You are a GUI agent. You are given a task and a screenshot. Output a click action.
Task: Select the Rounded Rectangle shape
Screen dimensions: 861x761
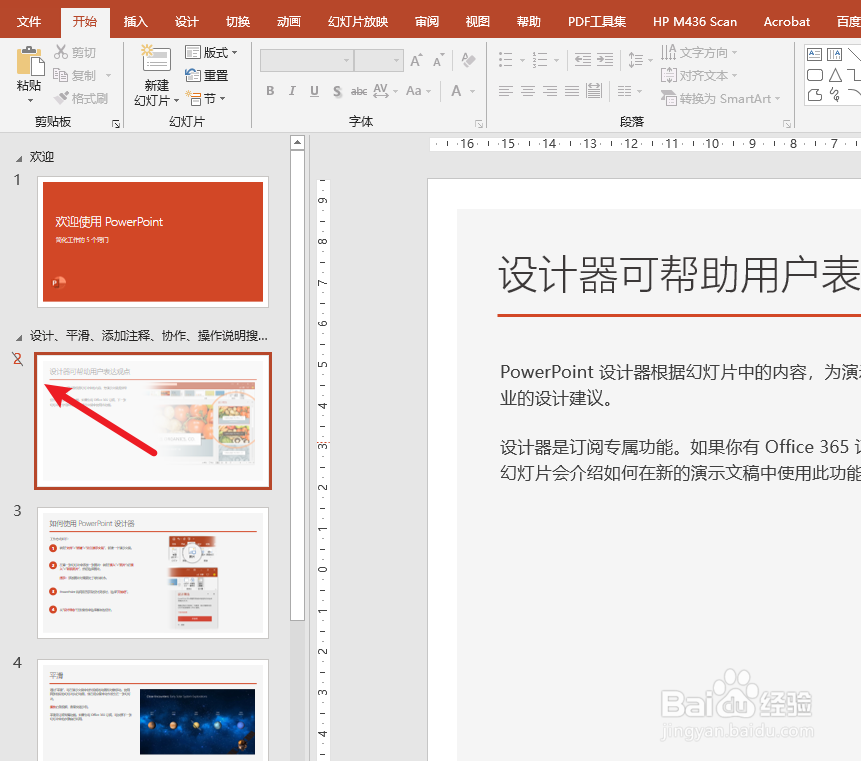814,75
